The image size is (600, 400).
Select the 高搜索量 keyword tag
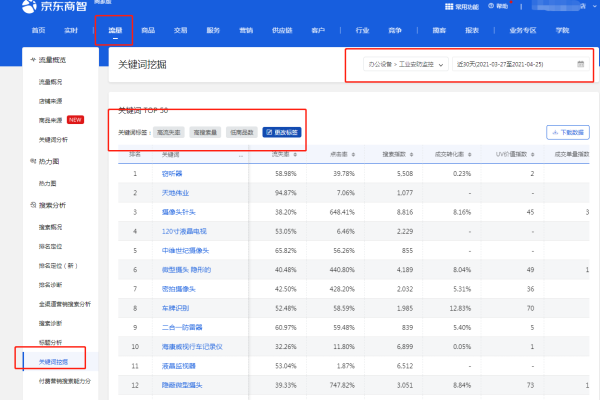(x=205, y=132)
